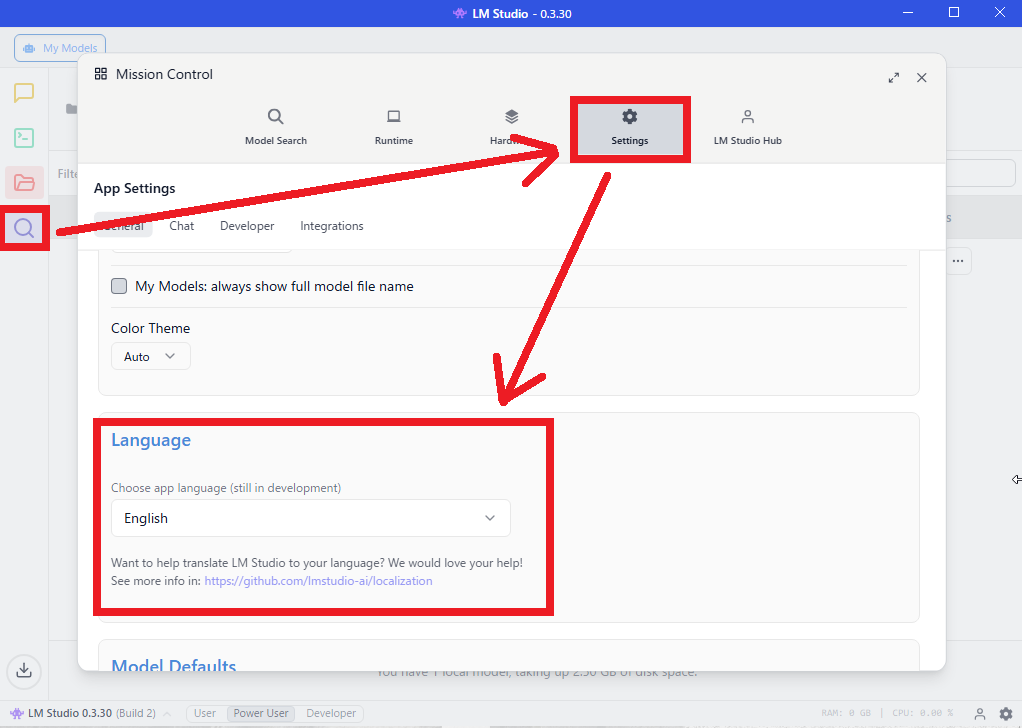Open the Developer terminal sidebar icon
Viewport: 1022px width, 728px height.
tap(24, 138)
